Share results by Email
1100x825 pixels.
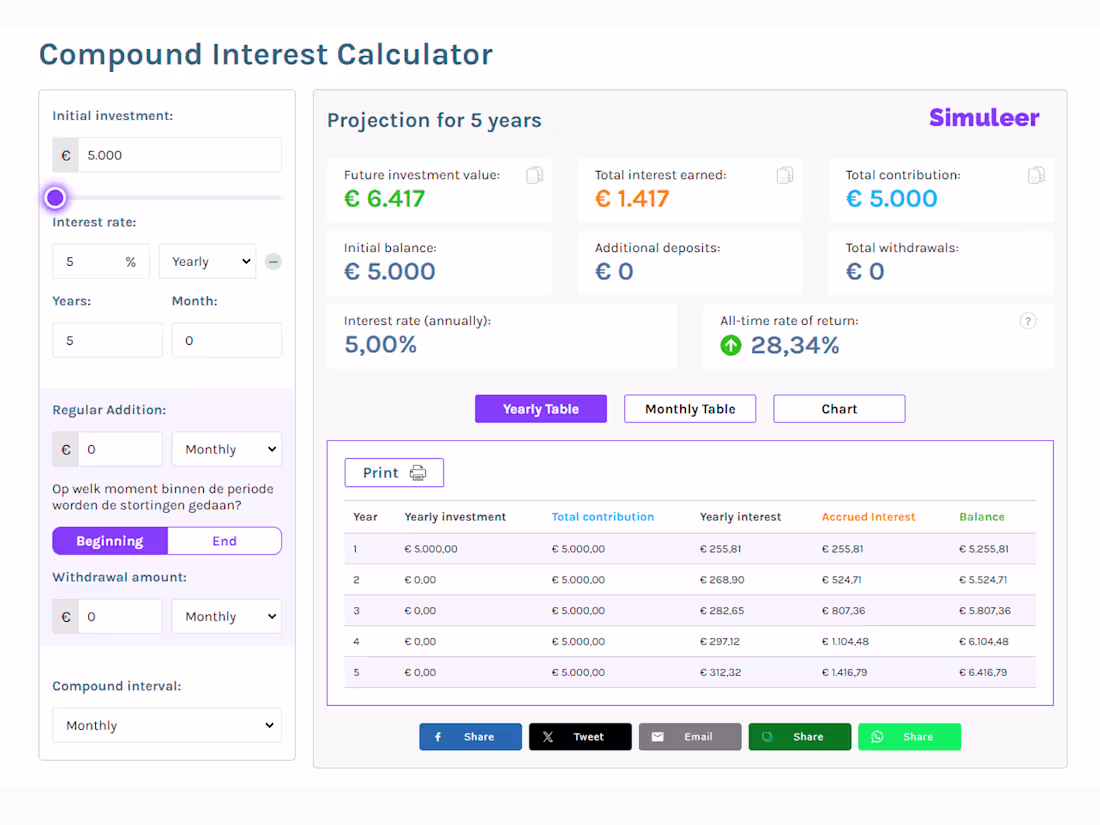tap(690, 737)
